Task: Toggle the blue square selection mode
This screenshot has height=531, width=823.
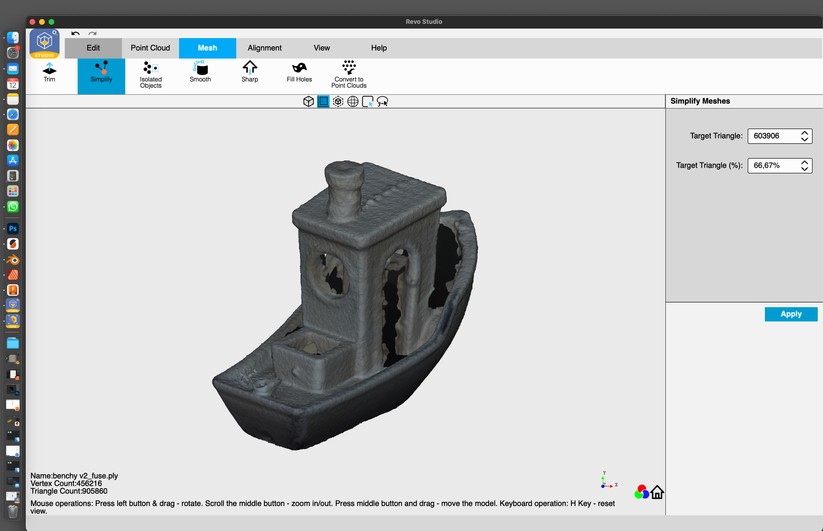Action: 323,102
